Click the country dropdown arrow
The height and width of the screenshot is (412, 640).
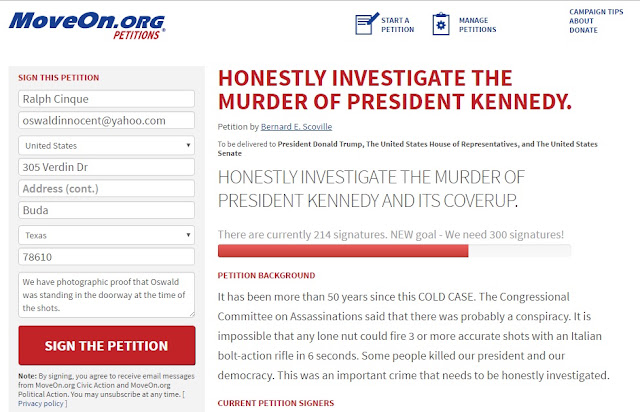pyautogui.click(x=188, y=145)
